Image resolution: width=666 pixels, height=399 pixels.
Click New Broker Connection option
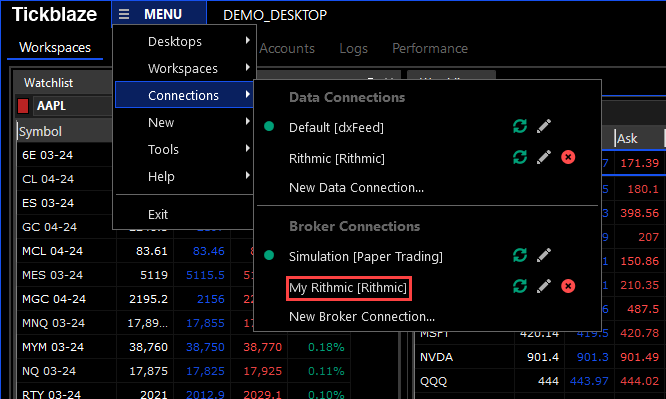click(x=362, y=317)
